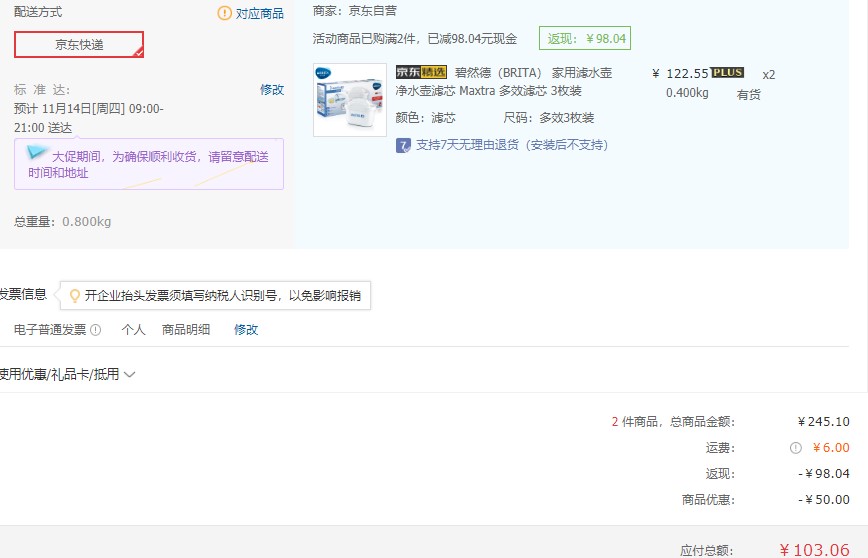Open the 碧然德 (BRITA) 家用滤水壶 product title
Screen dimensions: 868x558
[504, 81]
